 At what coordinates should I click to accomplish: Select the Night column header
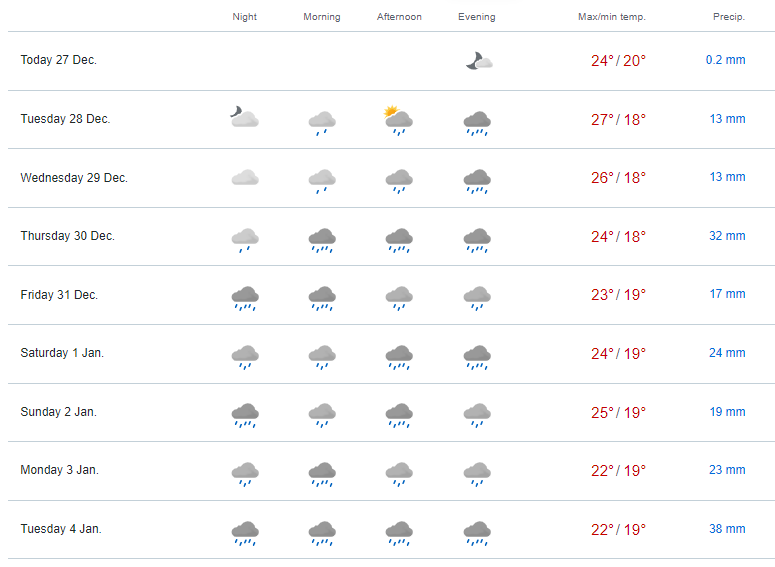245,17
